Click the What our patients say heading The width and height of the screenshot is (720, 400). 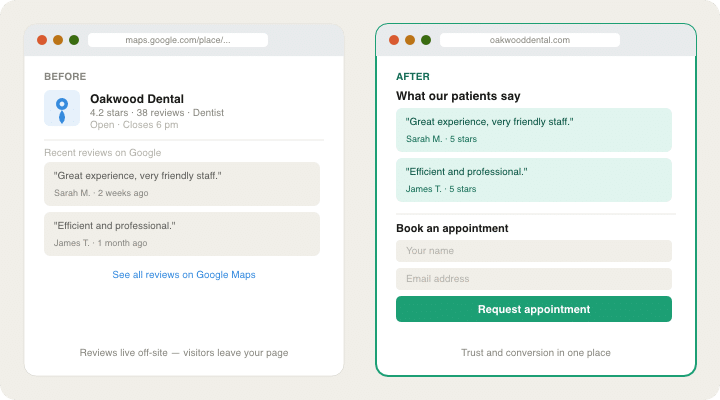(x=458, y=96)
